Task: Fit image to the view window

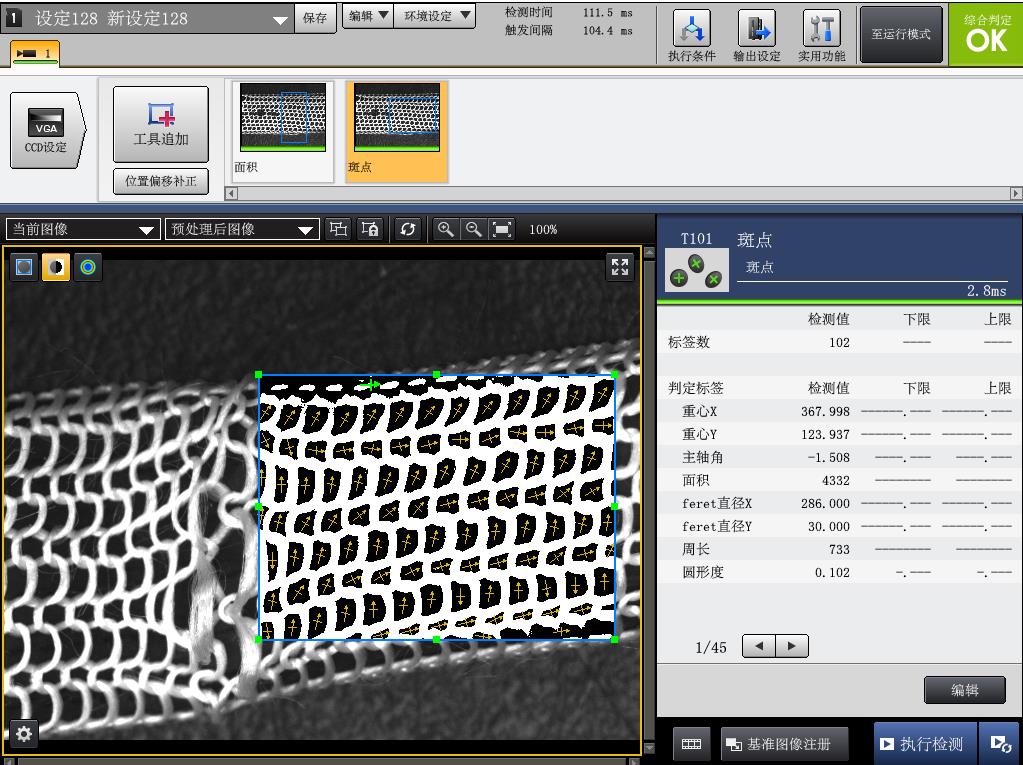Action: coord(502,229)
